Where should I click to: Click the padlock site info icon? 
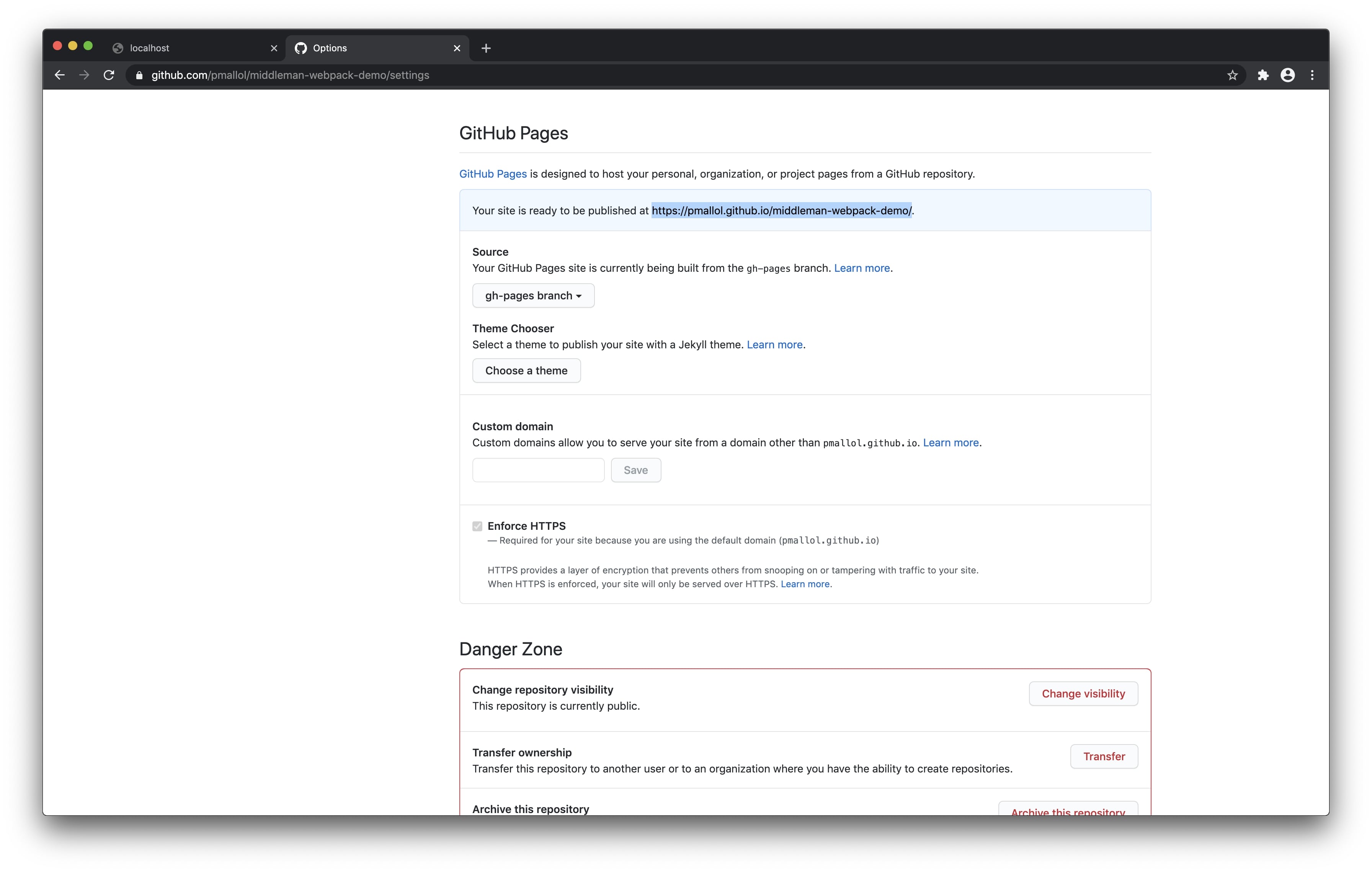coord(139,75)
